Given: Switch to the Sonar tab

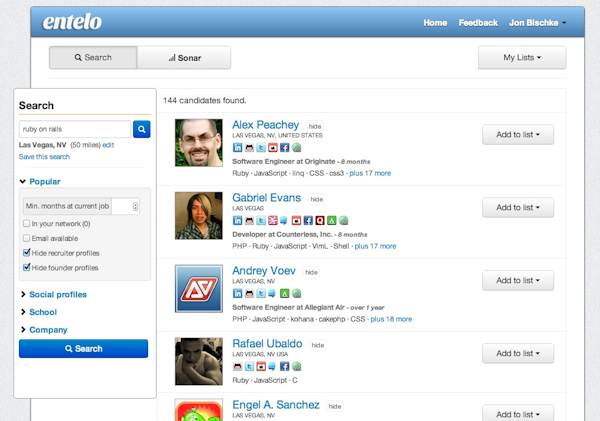Looking at the screenshot, I should (184, 58).
